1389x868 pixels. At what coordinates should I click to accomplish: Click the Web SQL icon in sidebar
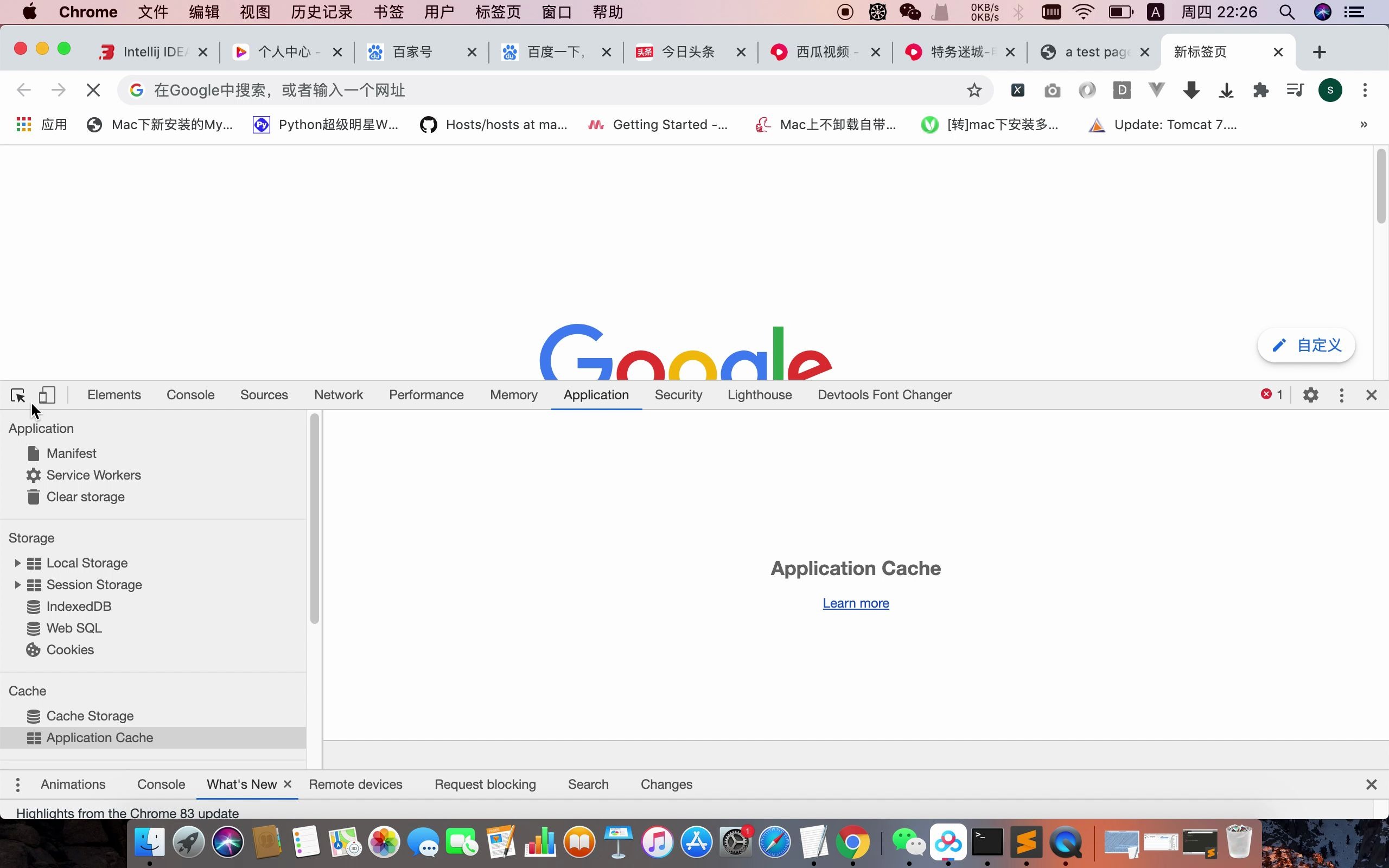(x=34, y=627)
